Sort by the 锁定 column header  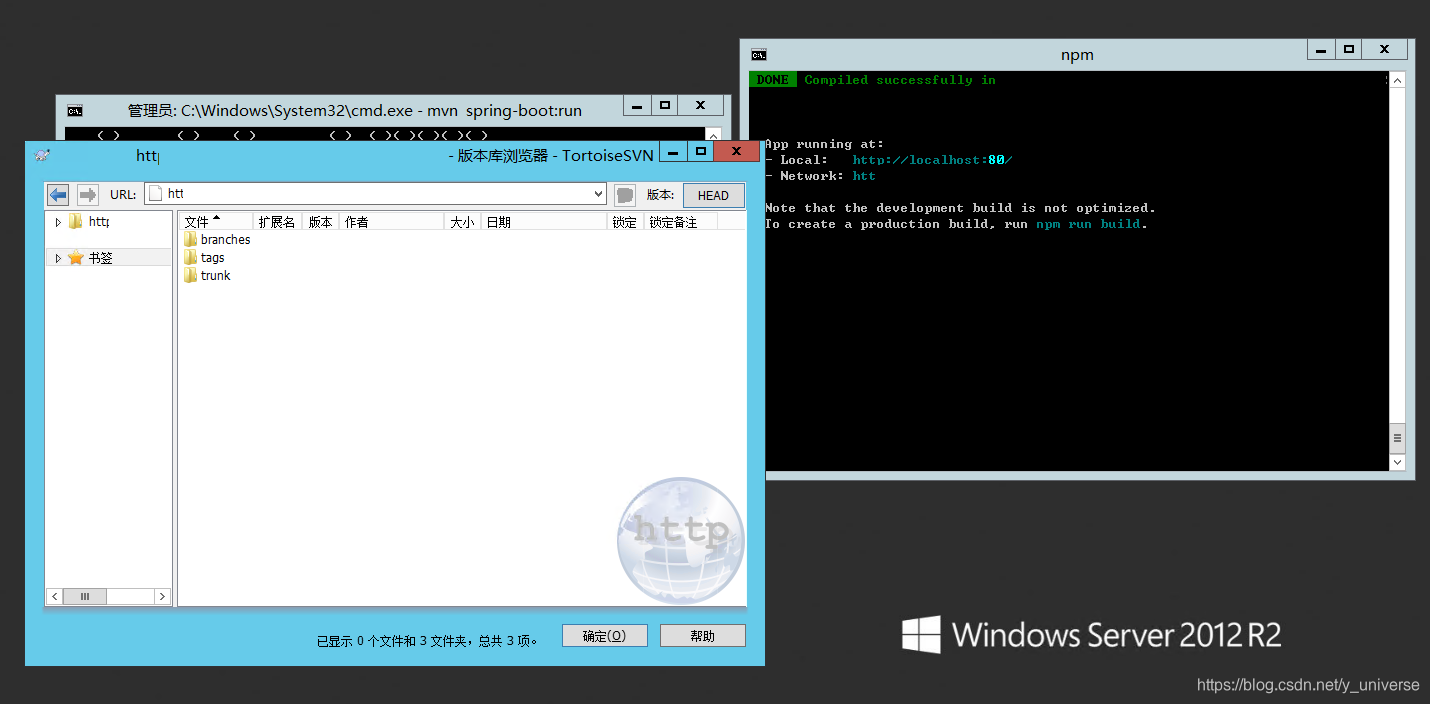tap(625, 222)
